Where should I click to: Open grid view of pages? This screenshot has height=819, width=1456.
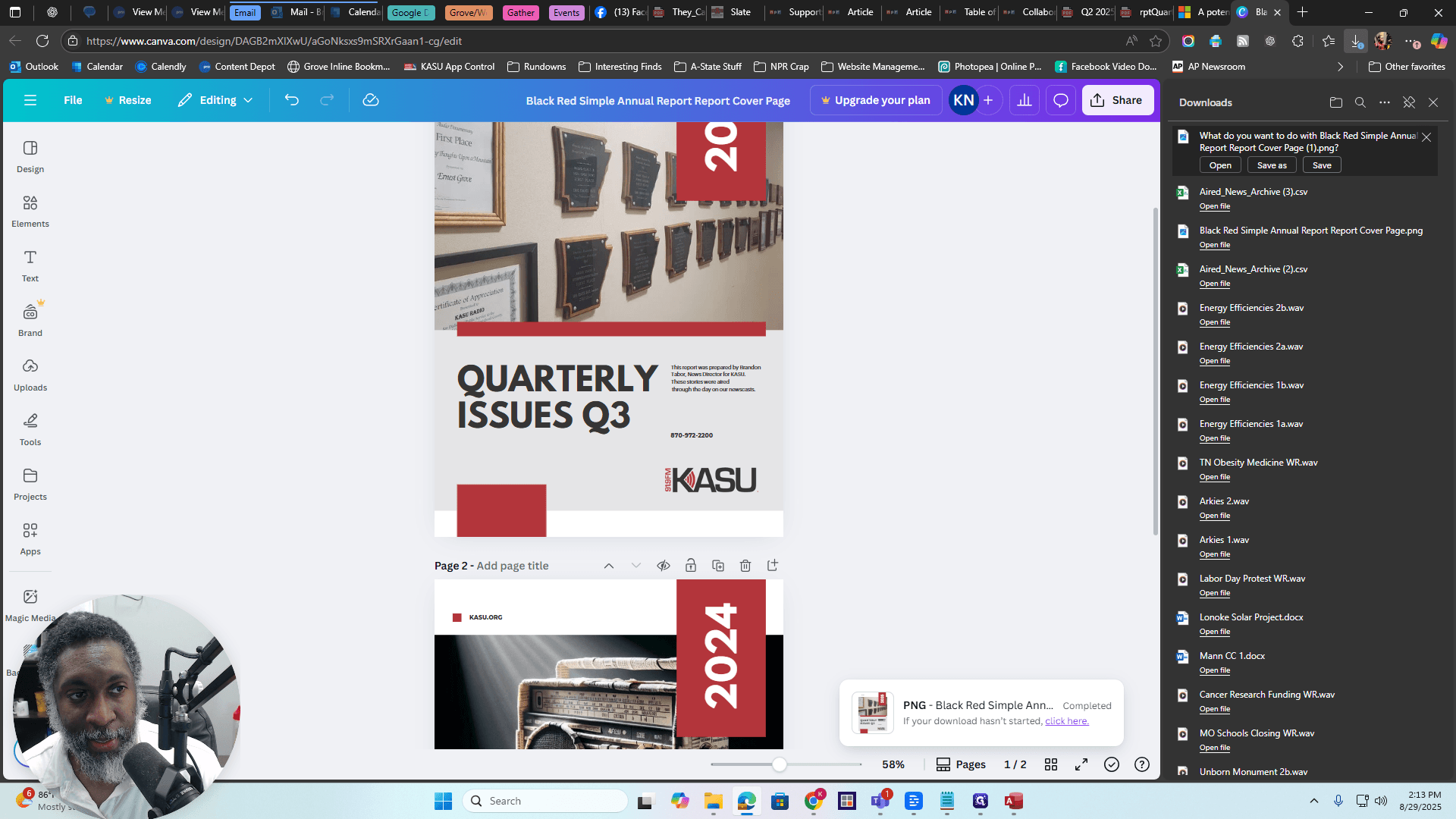pyautogui.click(x=1051, y=764)
